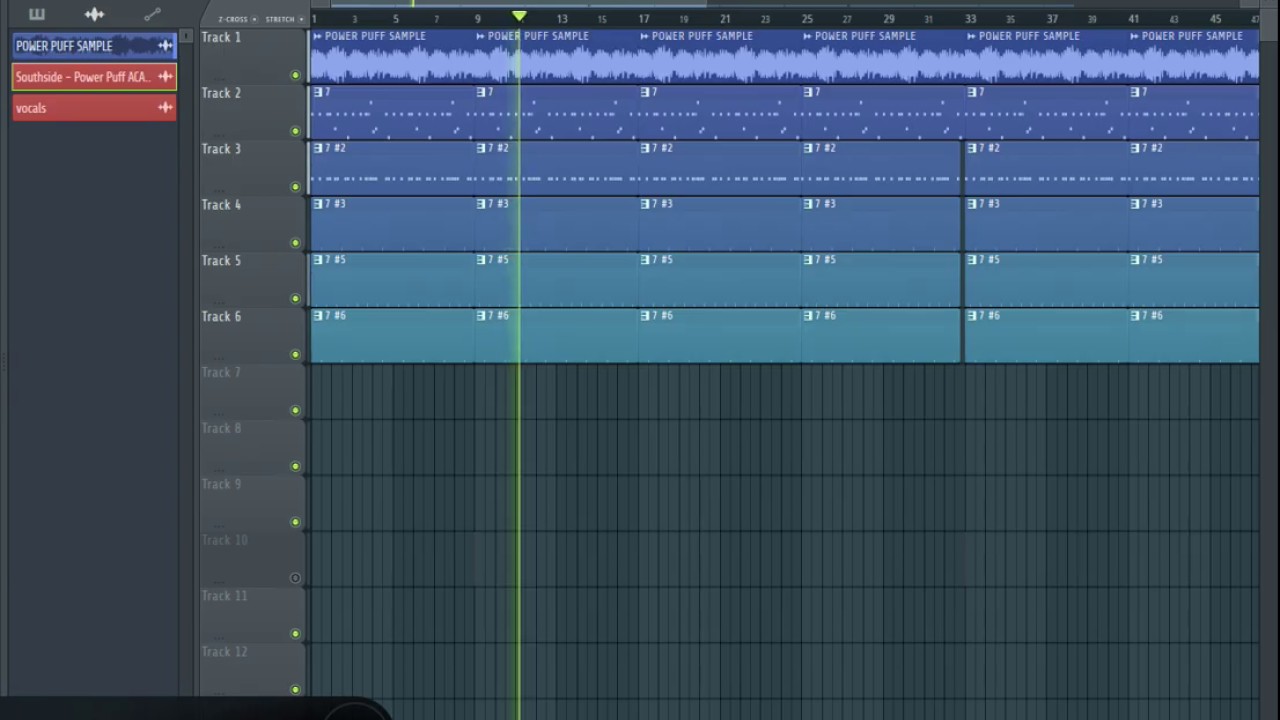
Task: Click the vertical scrollbar at the playlist edge
Action: coord(1269,25)
